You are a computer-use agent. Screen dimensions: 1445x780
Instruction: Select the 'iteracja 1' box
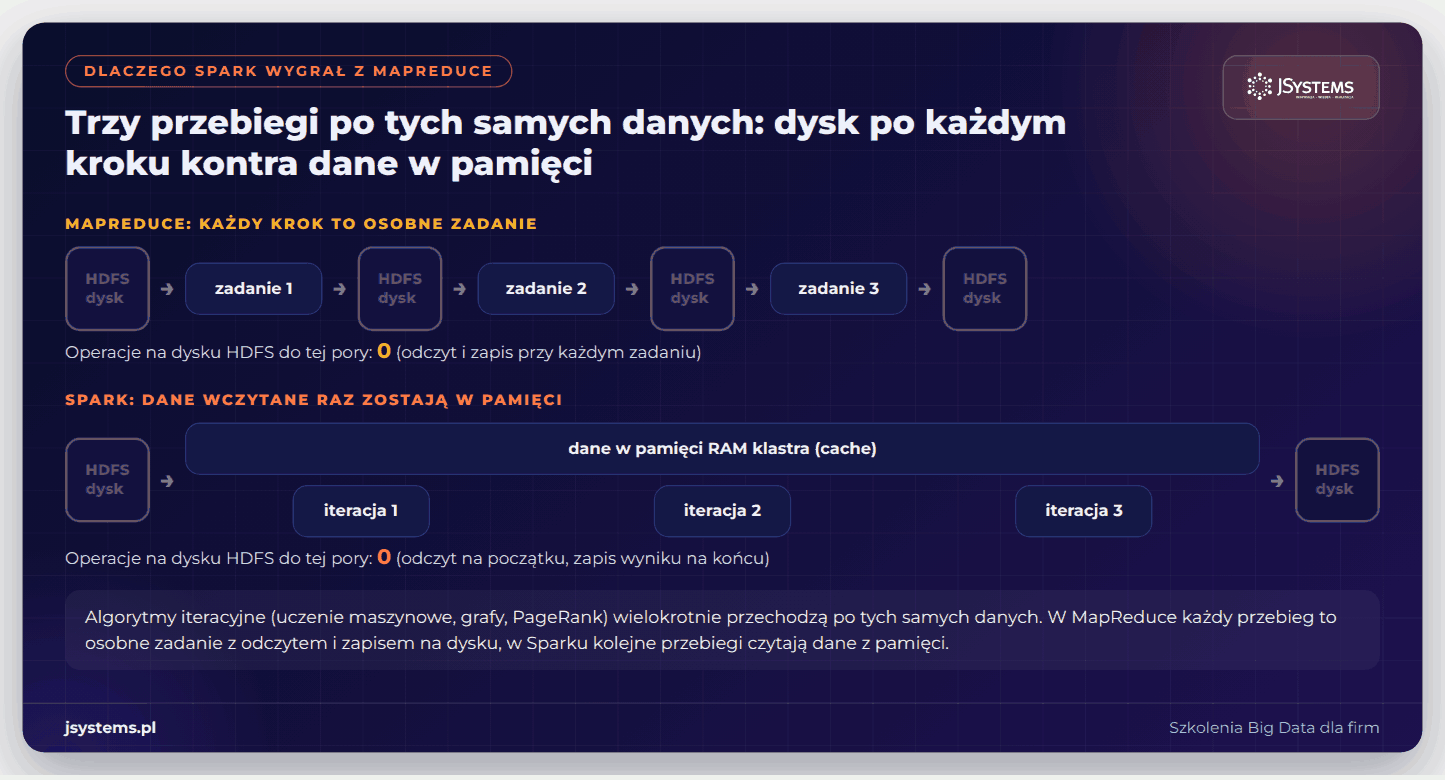click(361, 511)
